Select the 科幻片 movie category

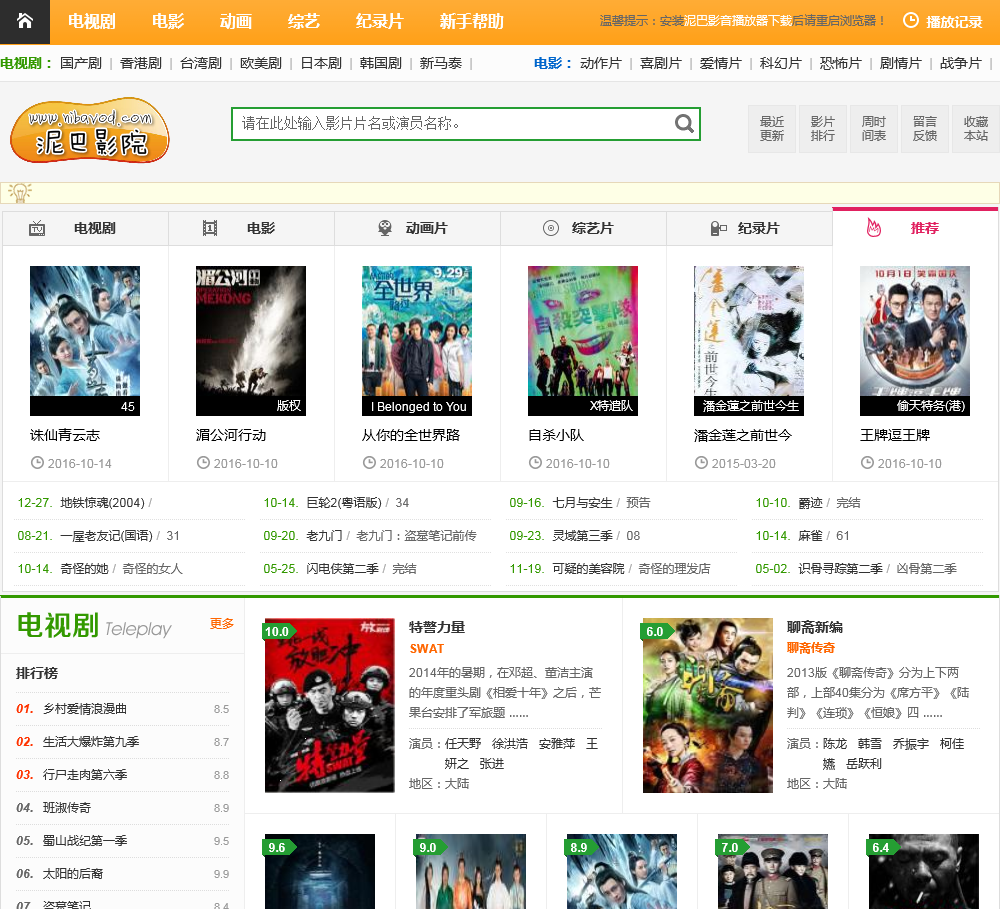pos(780,63)
